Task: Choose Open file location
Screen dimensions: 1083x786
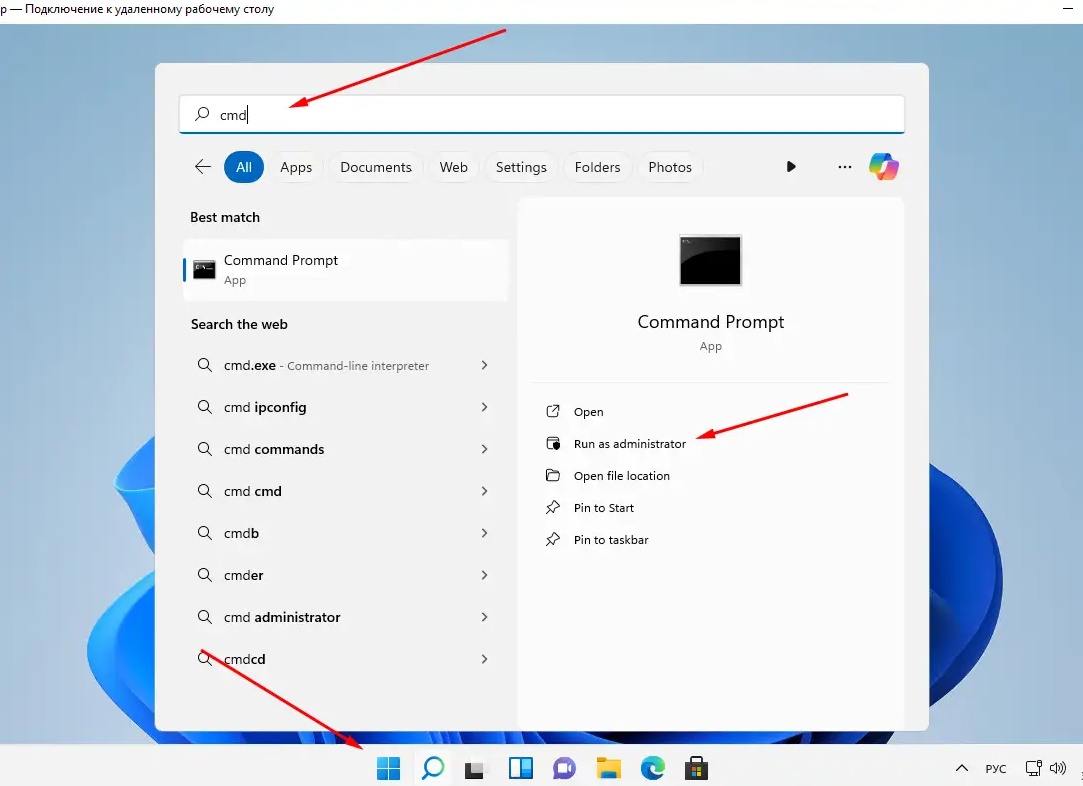Action: point(622,476)
